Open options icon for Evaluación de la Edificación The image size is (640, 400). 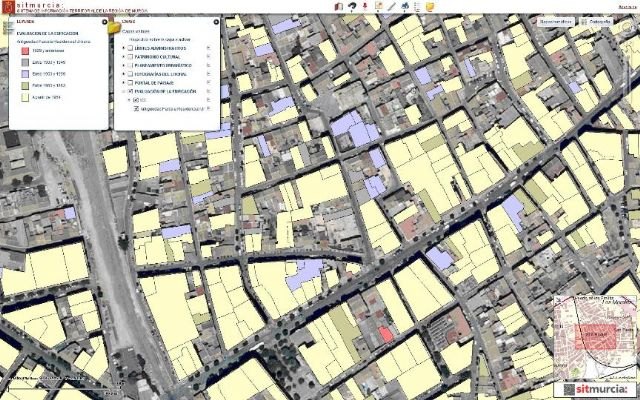coord(209,91)
